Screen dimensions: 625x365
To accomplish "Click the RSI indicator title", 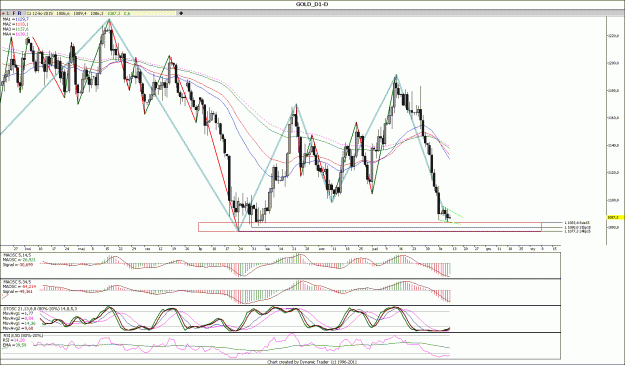I will (23, 336).
